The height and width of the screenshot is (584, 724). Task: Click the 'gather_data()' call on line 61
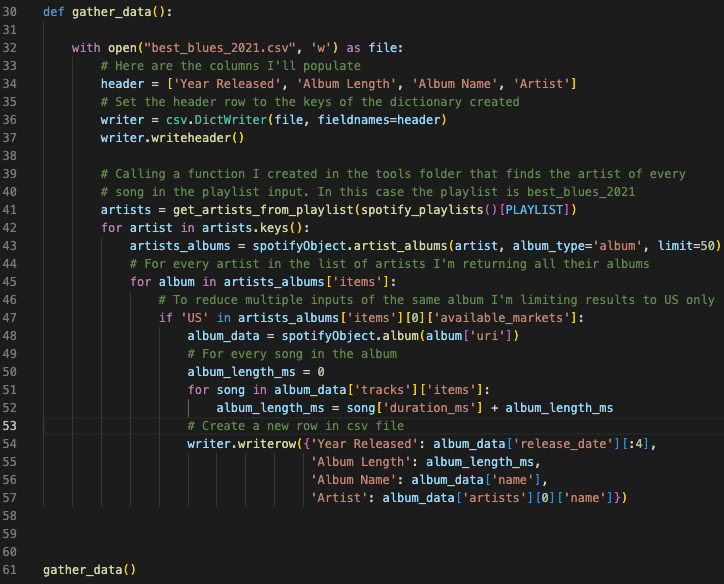(90, 570)
